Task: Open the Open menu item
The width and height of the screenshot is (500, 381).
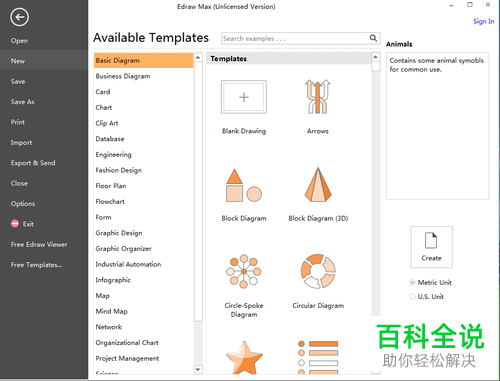Action: pyautogui.click(x=19, y=41)
